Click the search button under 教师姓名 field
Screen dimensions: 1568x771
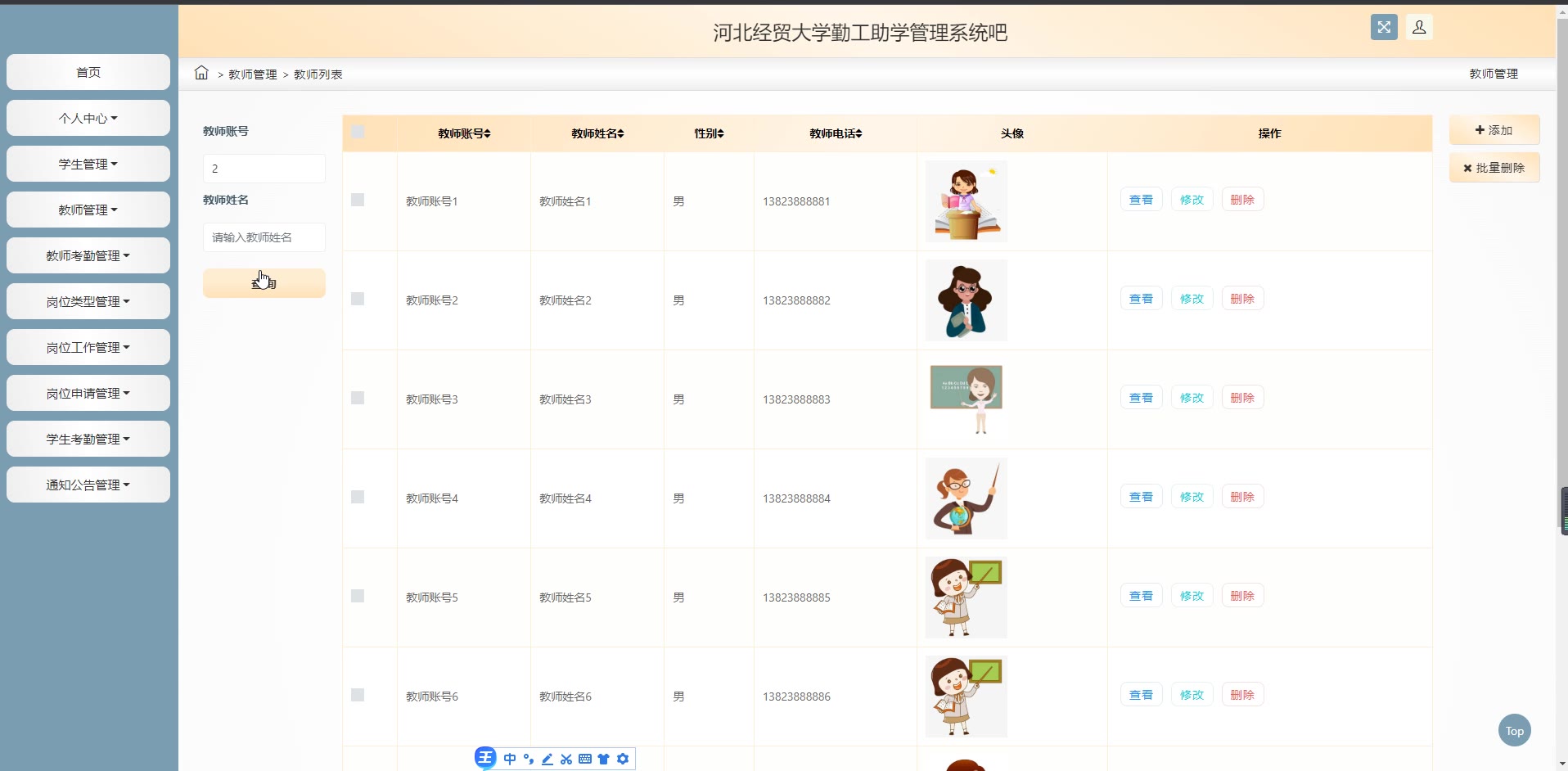(264, 283)
